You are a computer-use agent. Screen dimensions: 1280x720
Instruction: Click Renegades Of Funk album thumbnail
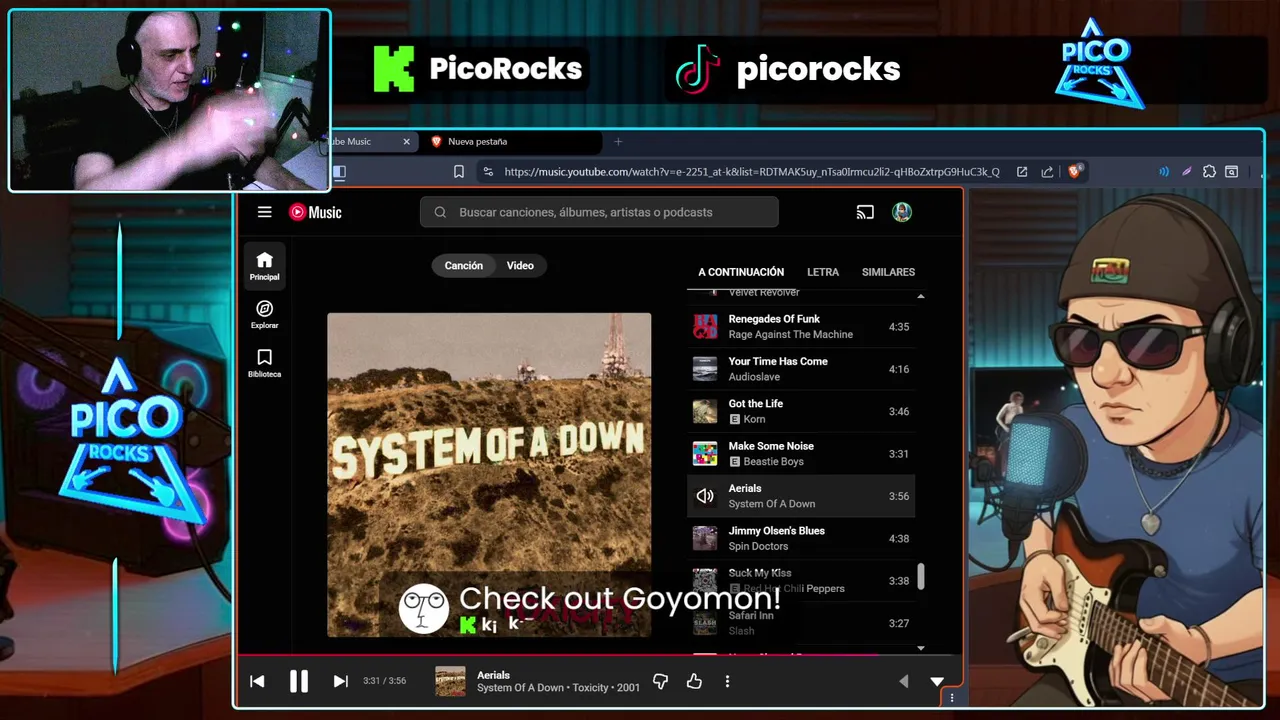point(705,327)
